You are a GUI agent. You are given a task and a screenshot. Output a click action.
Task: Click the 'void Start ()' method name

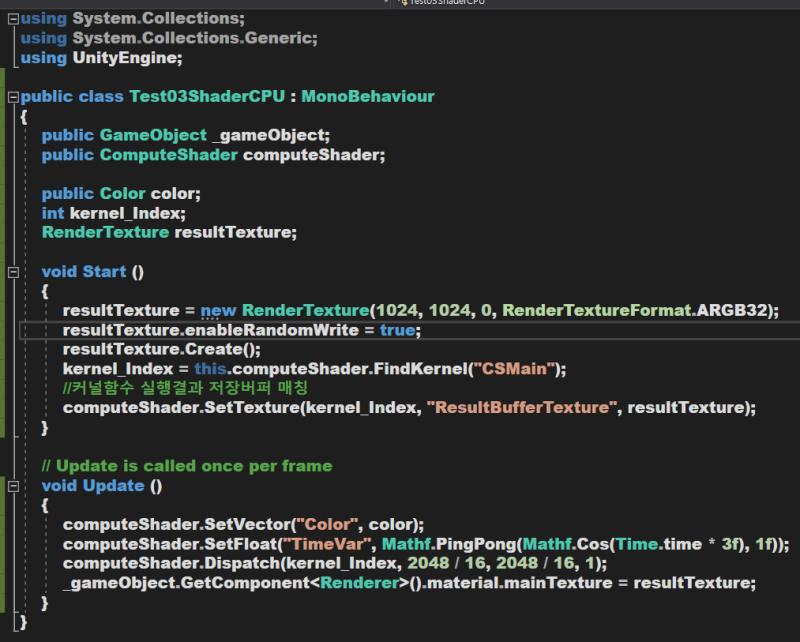[104, 271]
